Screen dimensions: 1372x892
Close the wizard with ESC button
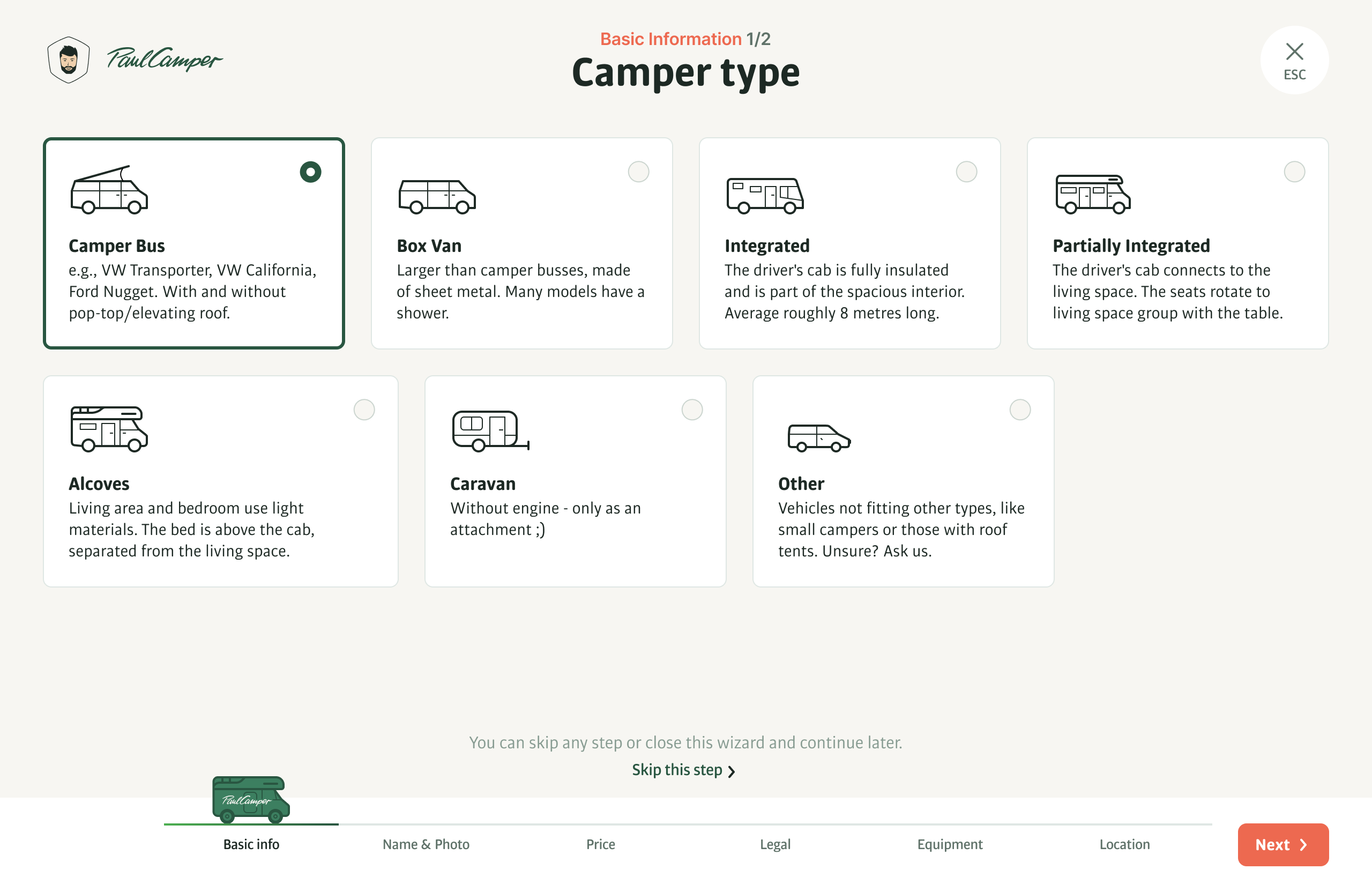coord(1294,60)
